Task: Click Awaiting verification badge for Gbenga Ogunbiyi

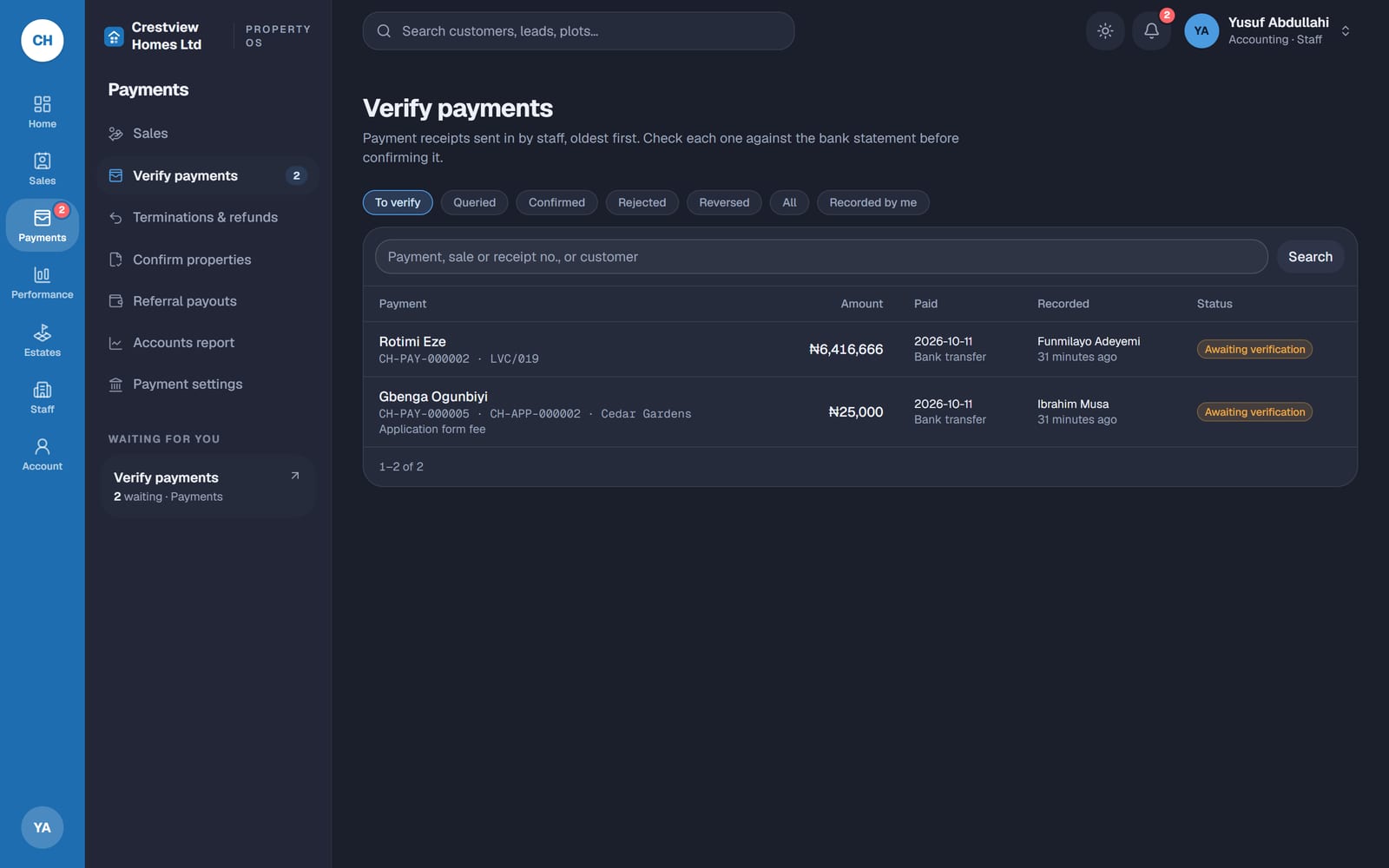Action: 1254,412
